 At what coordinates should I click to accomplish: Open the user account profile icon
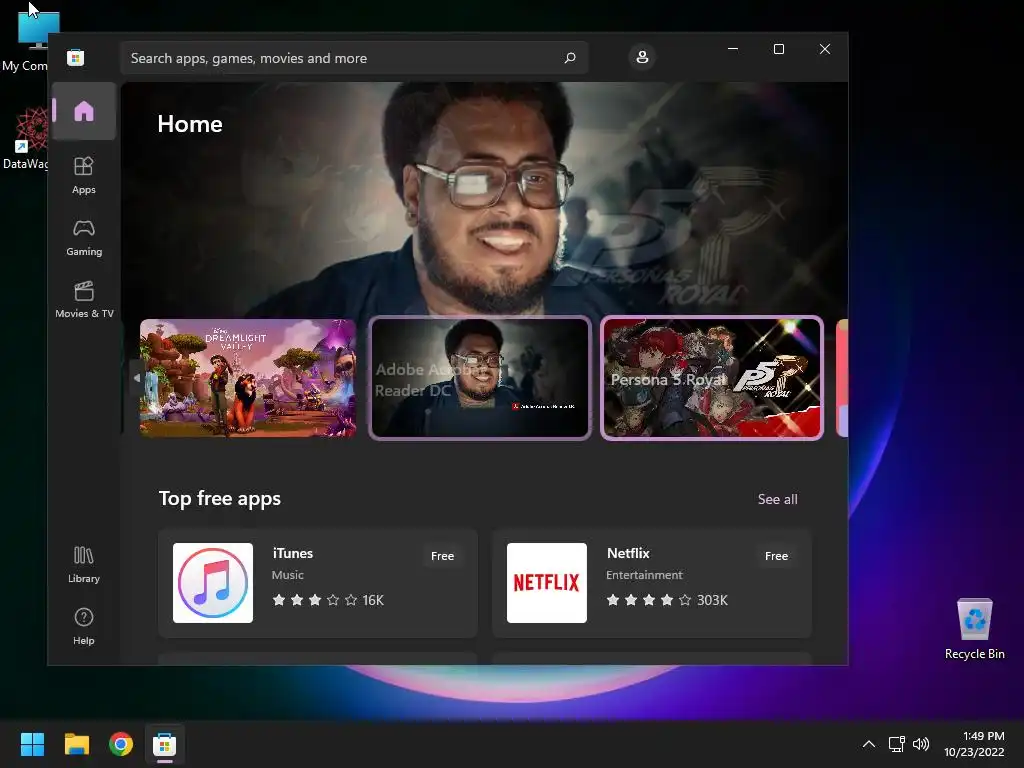(x=642, y=57)
